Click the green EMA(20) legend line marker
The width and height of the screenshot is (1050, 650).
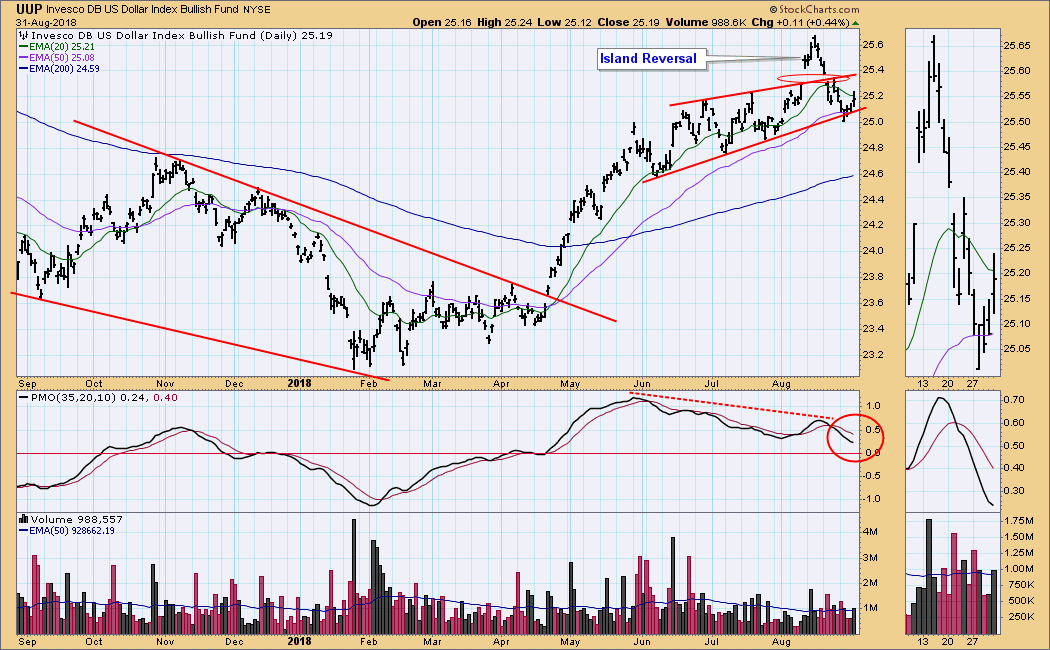[23, 47]
